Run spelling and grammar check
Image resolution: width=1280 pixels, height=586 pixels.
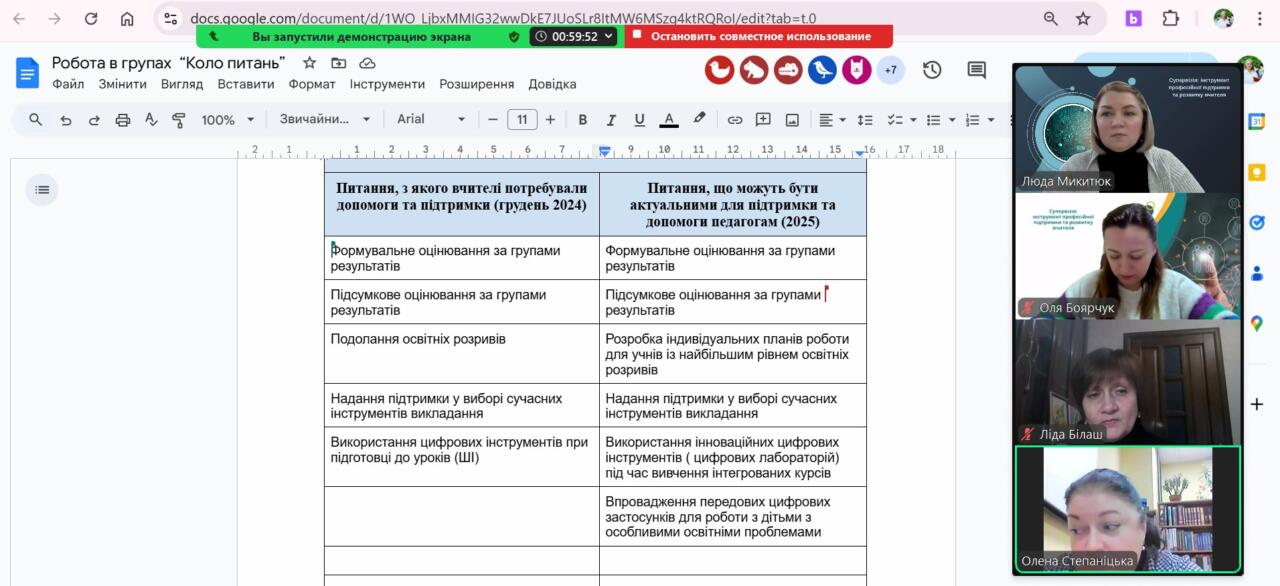151,120
